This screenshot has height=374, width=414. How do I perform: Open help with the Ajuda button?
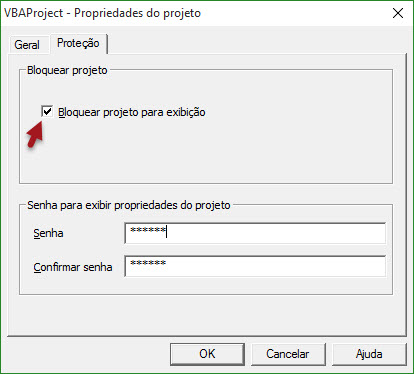369,354
